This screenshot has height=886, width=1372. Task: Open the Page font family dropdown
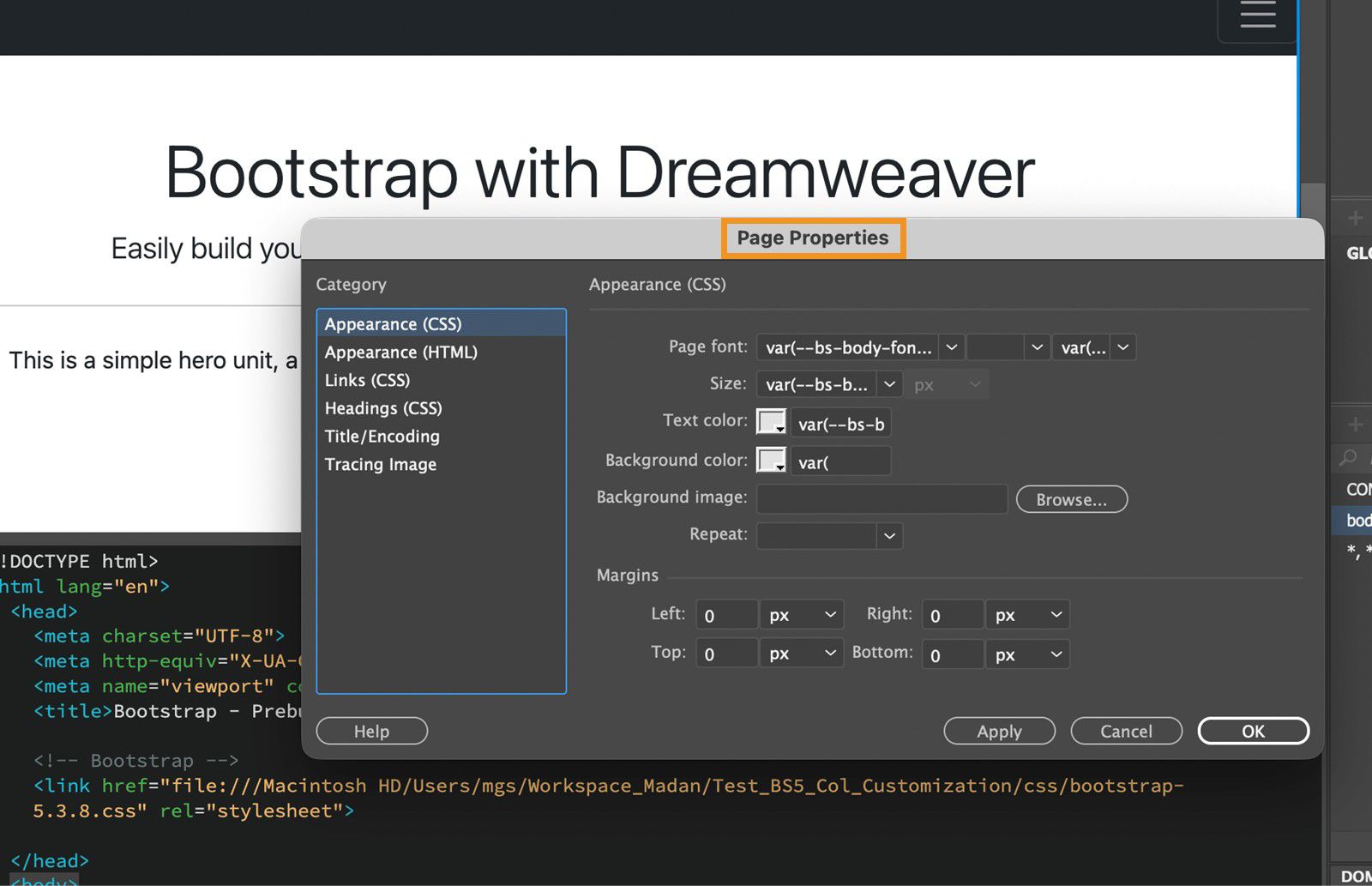pos(951,347)
